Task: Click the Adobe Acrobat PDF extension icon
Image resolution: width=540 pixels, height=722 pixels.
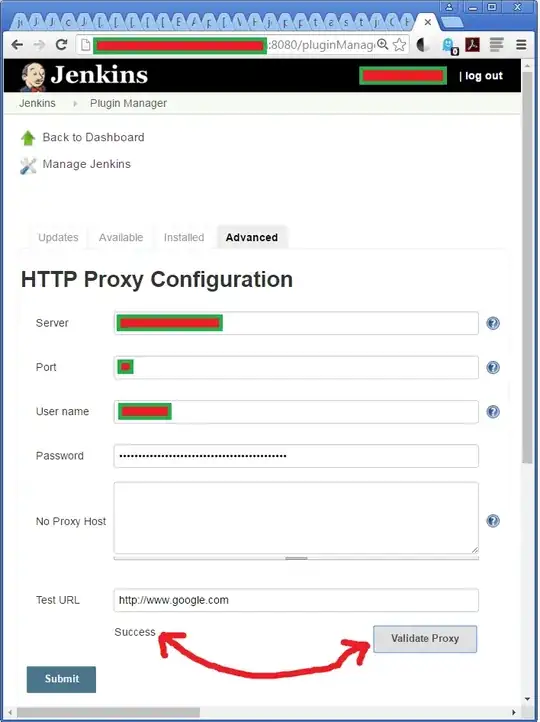Action: 472,45
